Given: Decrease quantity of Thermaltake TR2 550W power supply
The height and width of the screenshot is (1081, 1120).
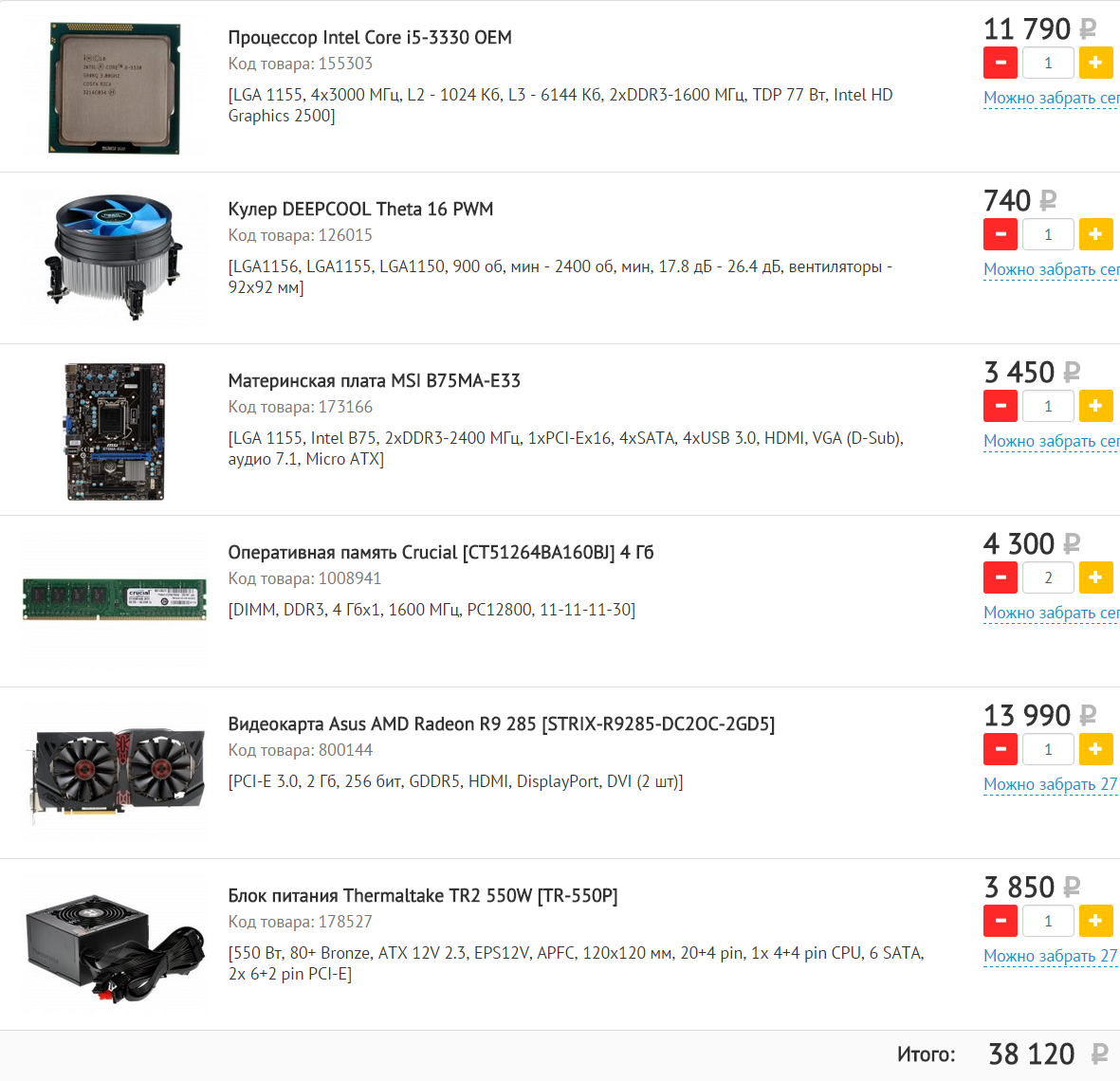Looking at the screenshot, I should tap(1000, 921).
